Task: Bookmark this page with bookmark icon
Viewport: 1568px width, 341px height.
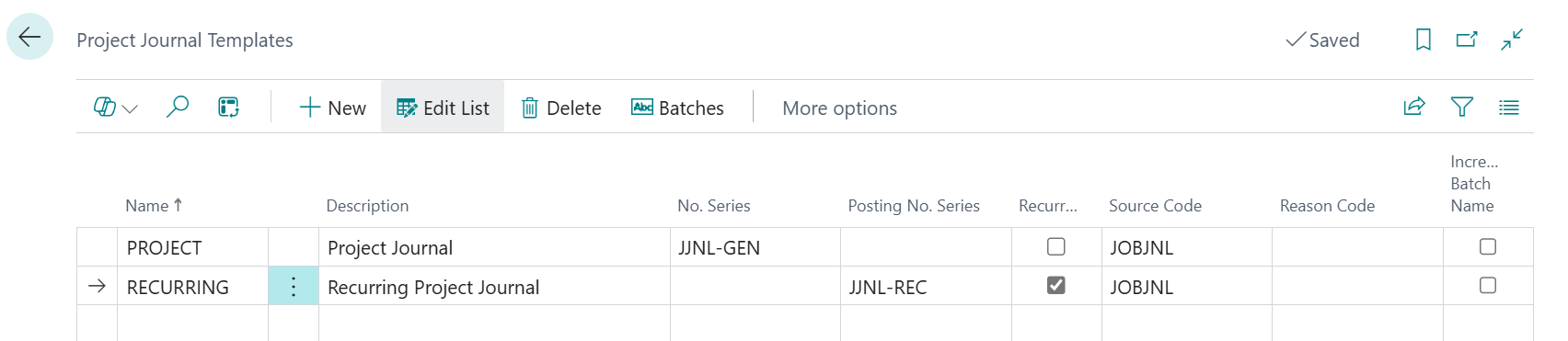Action: (1424, 40)
